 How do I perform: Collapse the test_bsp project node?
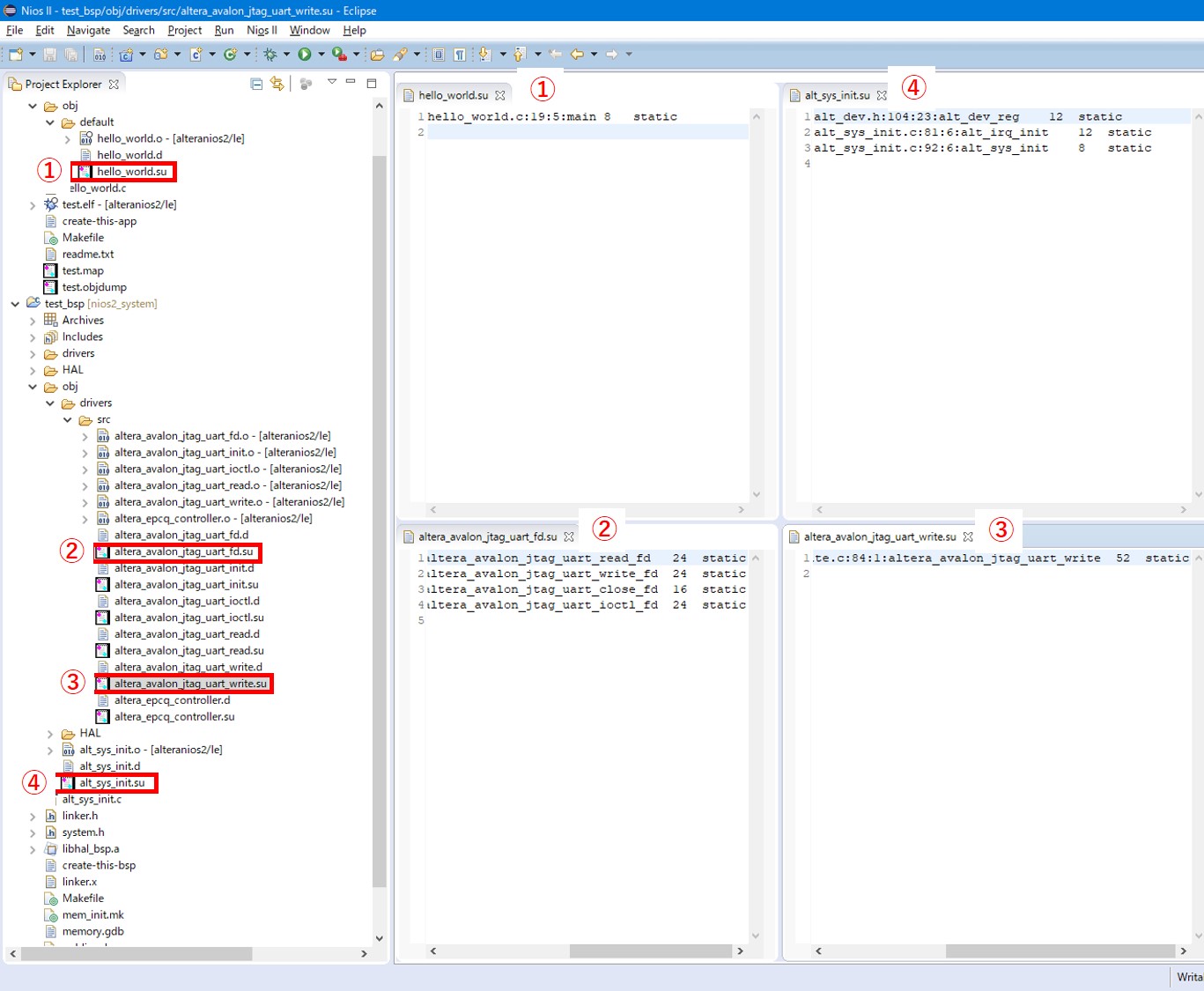(15, 304)
